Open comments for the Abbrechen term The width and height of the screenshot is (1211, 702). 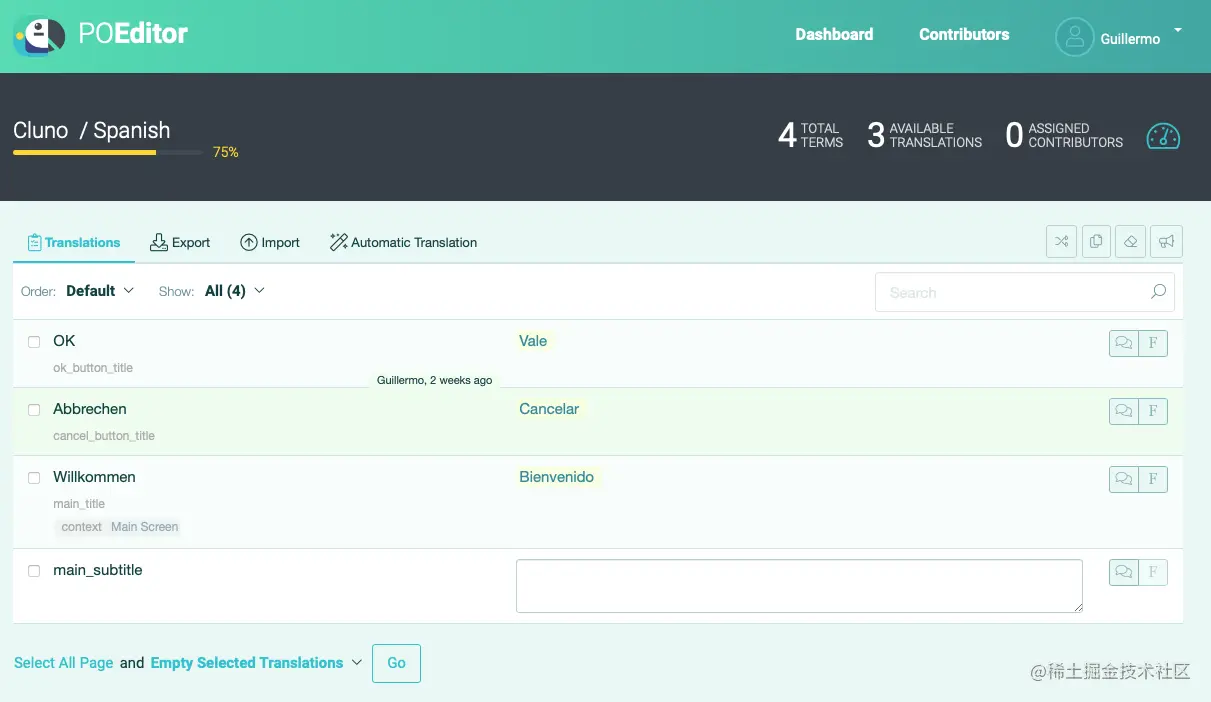(1124, 411)
